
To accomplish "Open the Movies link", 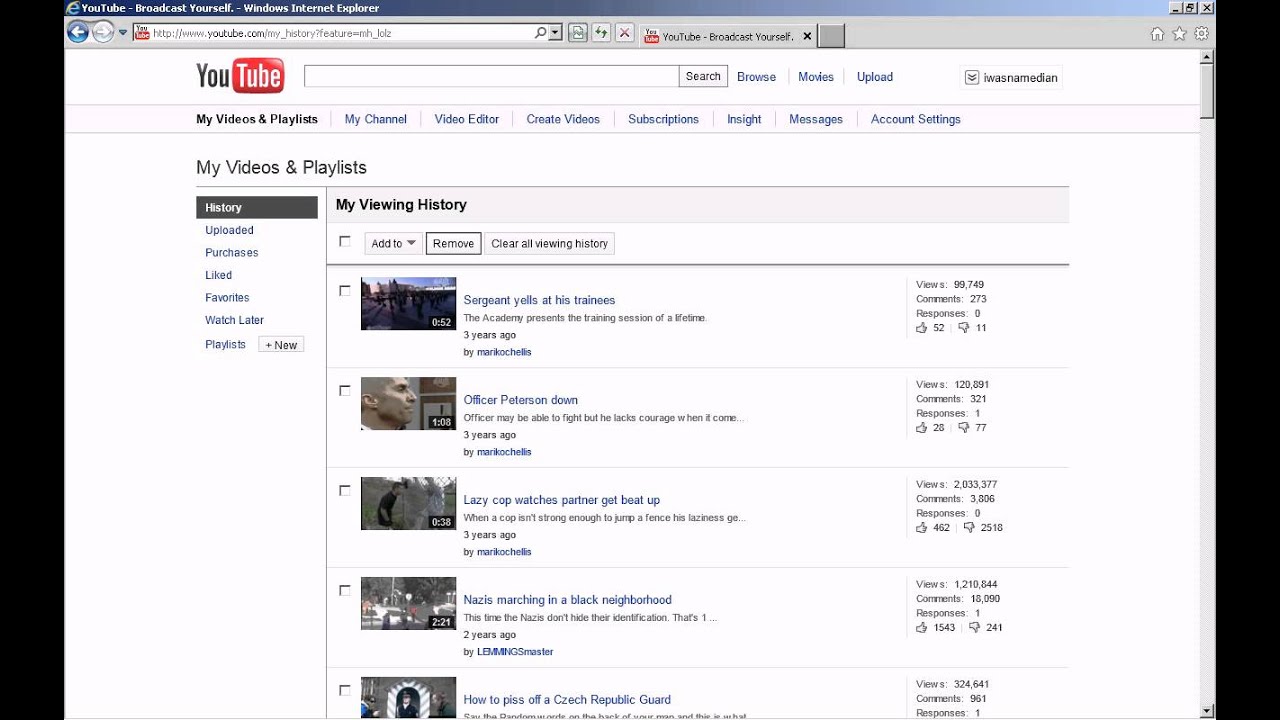I will pos(816,77).
